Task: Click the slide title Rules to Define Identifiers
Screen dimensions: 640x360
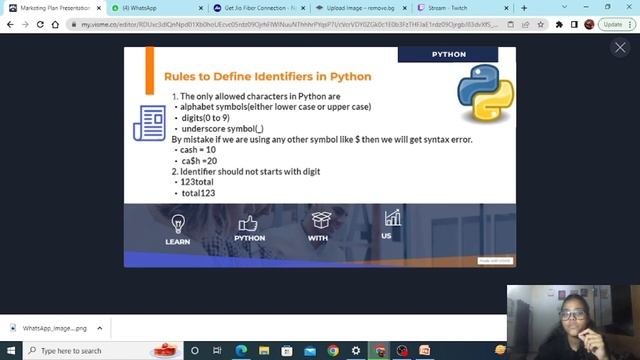Action: click(x=268, y=77)
